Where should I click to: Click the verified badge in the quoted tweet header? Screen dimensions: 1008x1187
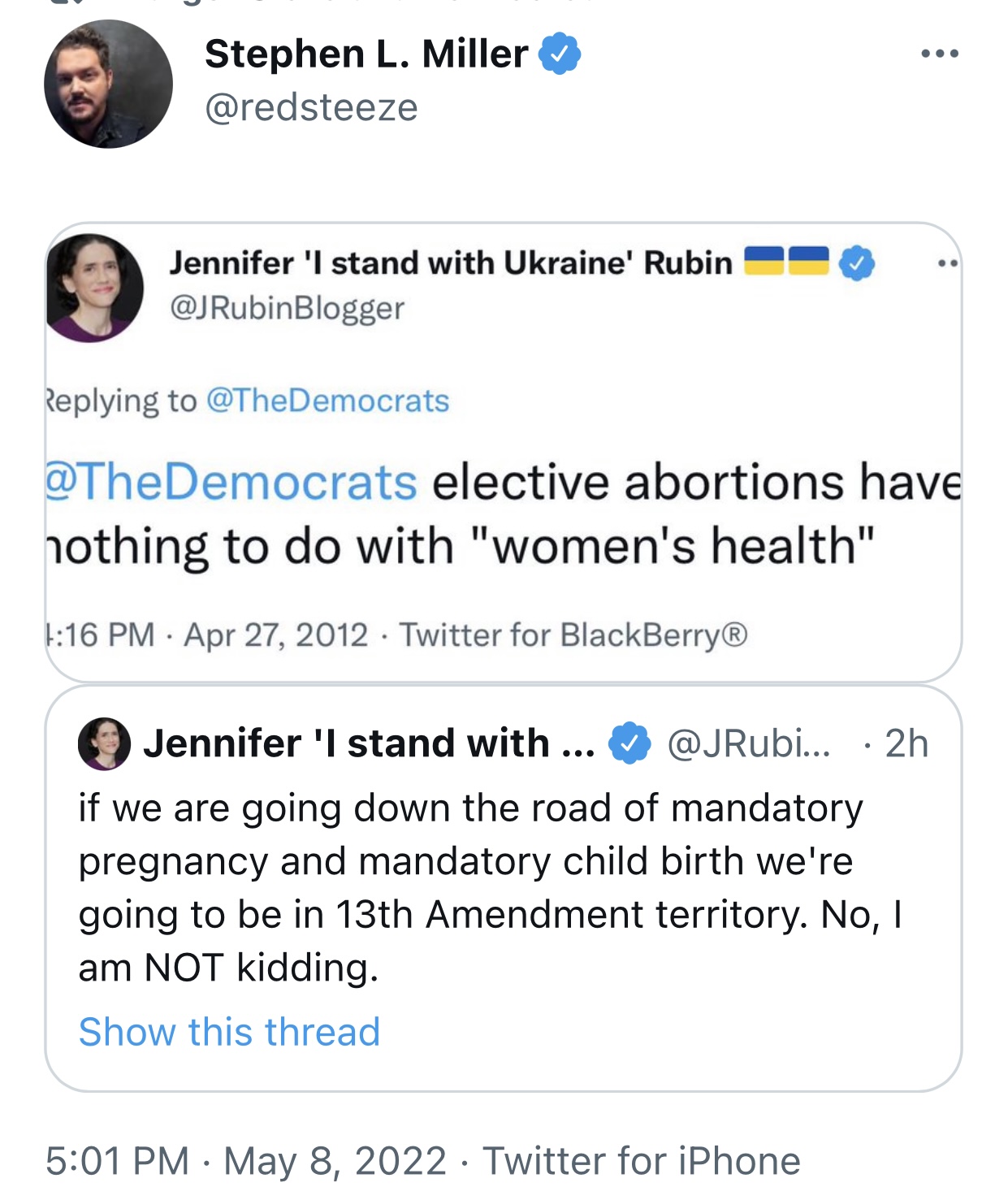tap(629, 743)
